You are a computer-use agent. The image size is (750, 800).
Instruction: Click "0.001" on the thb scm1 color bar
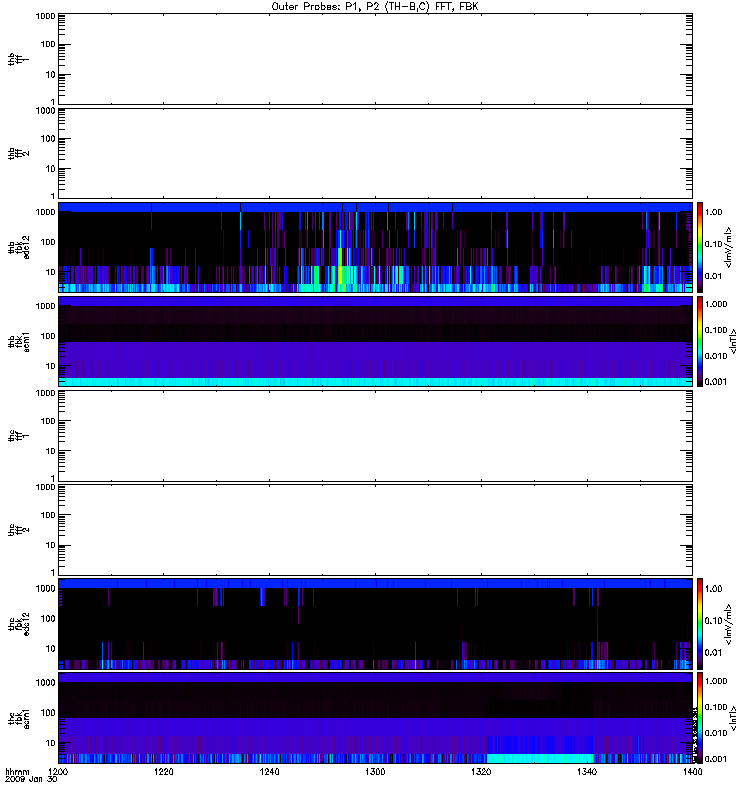coord(716,382)
